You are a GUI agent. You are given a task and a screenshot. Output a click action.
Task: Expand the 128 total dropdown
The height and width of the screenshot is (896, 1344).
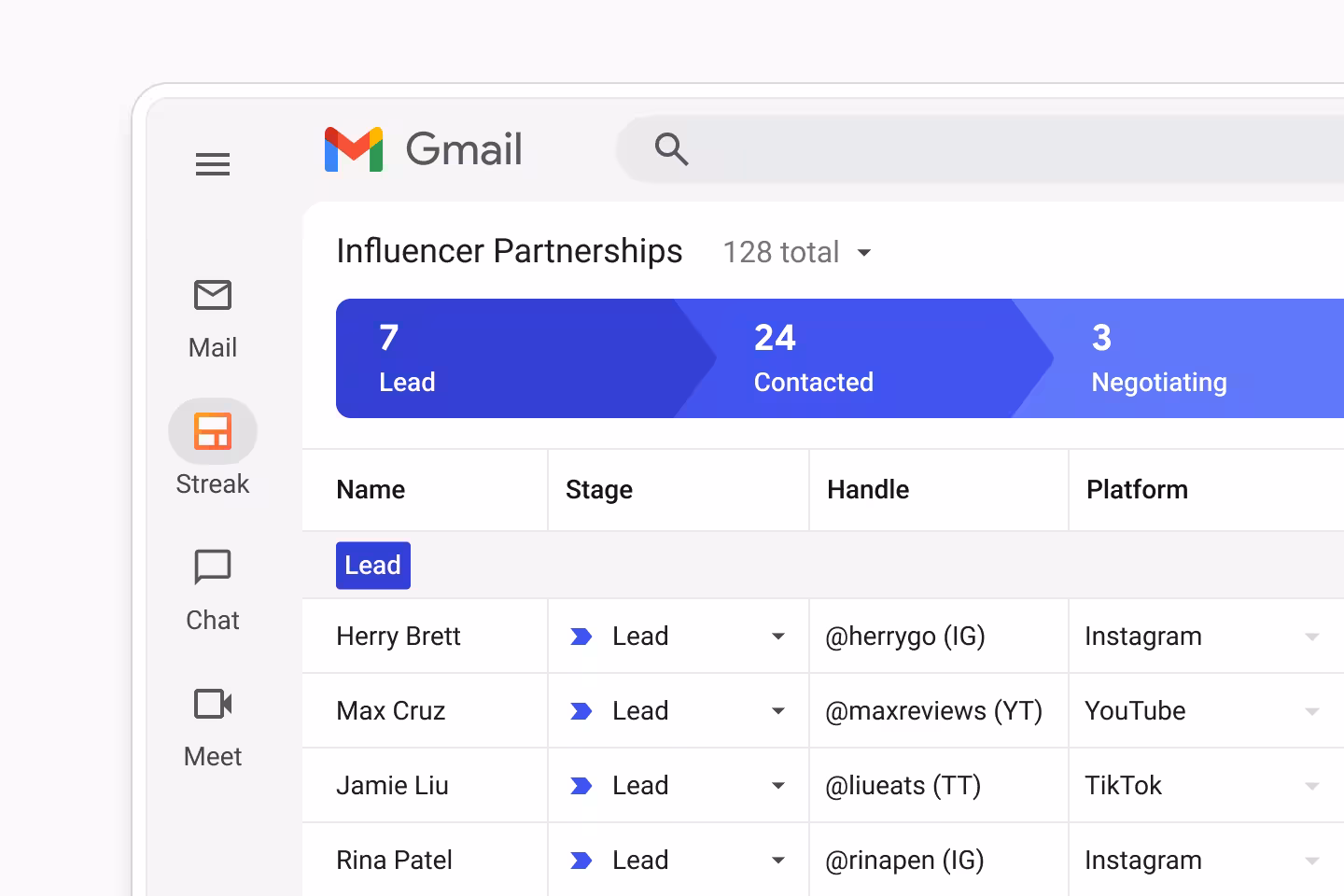[x=864, y=253]
